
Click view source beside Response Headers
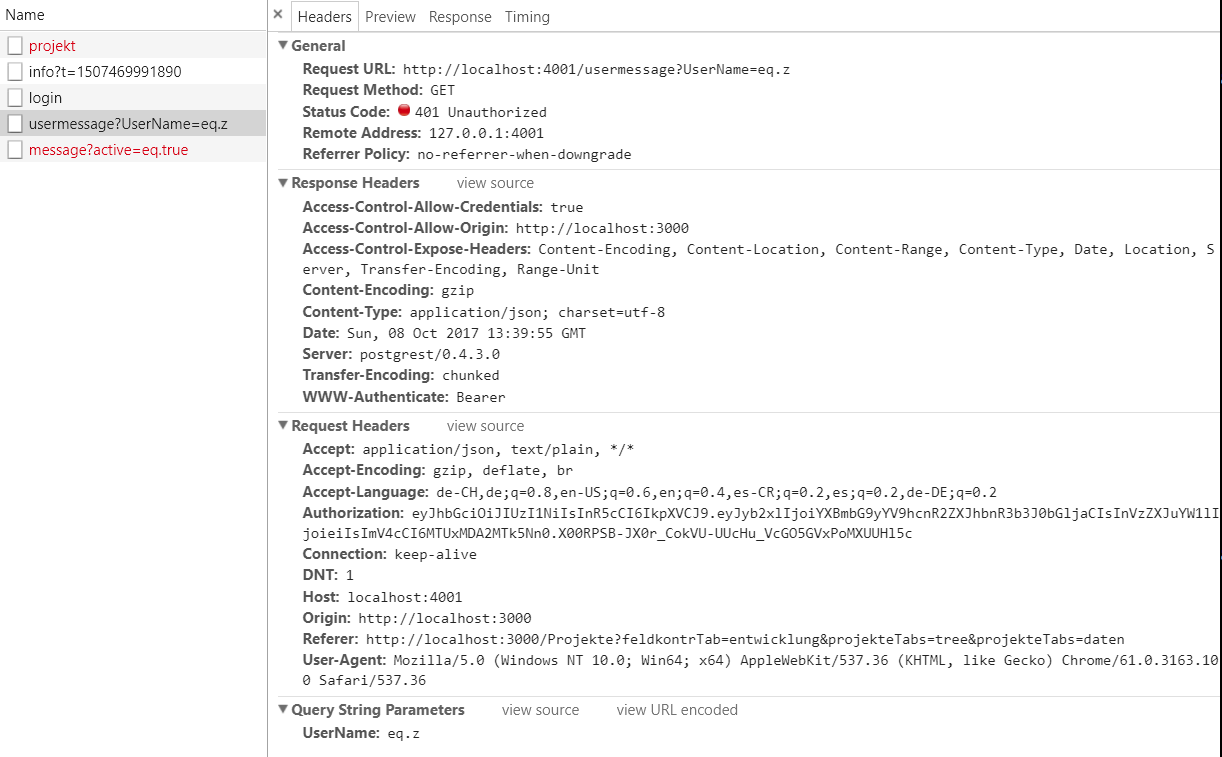click(495, 182)
